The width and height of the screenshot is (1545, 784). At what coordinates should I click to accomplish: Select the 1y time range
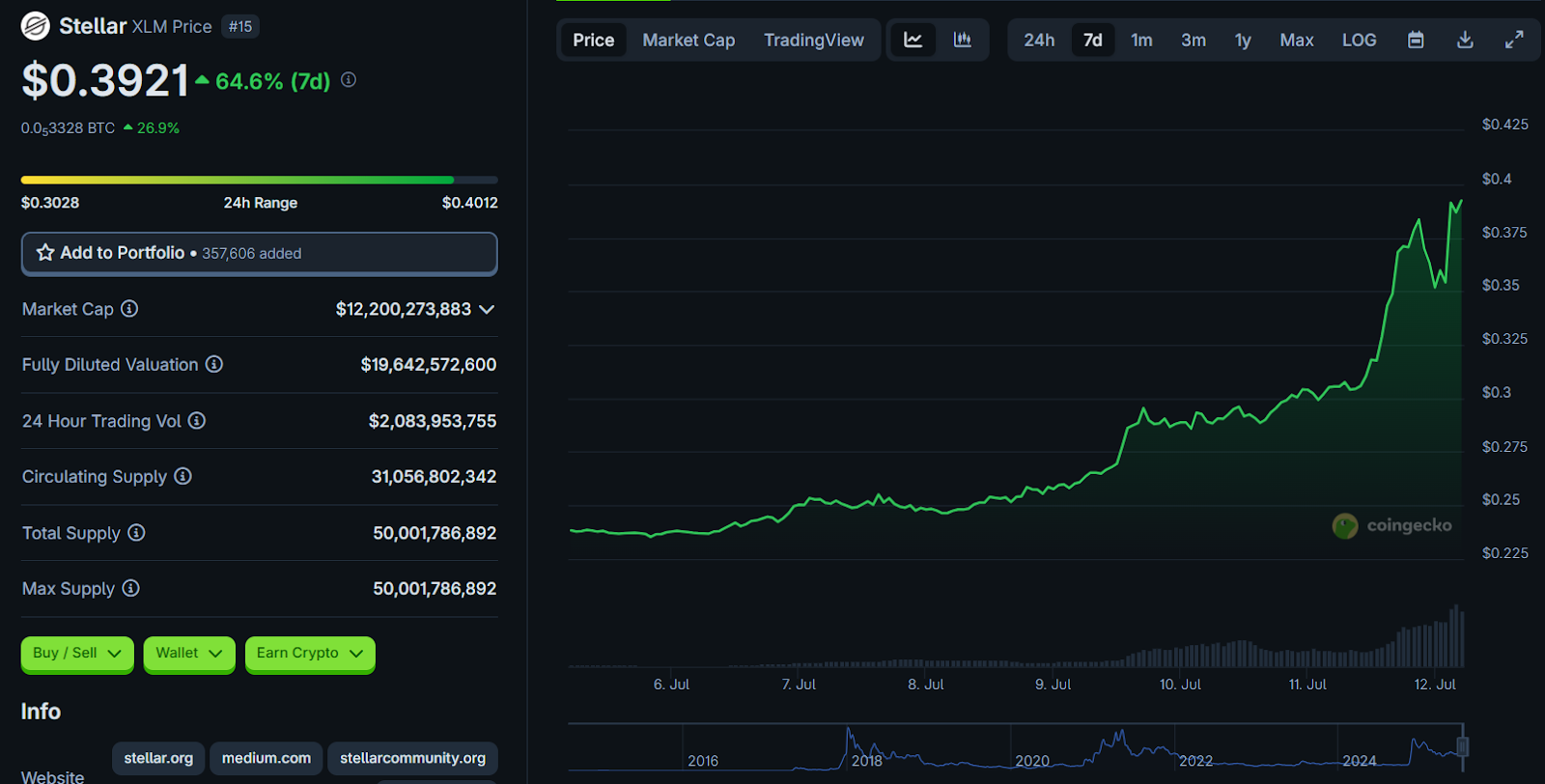pyautogui.click(x=1243, y=41)
